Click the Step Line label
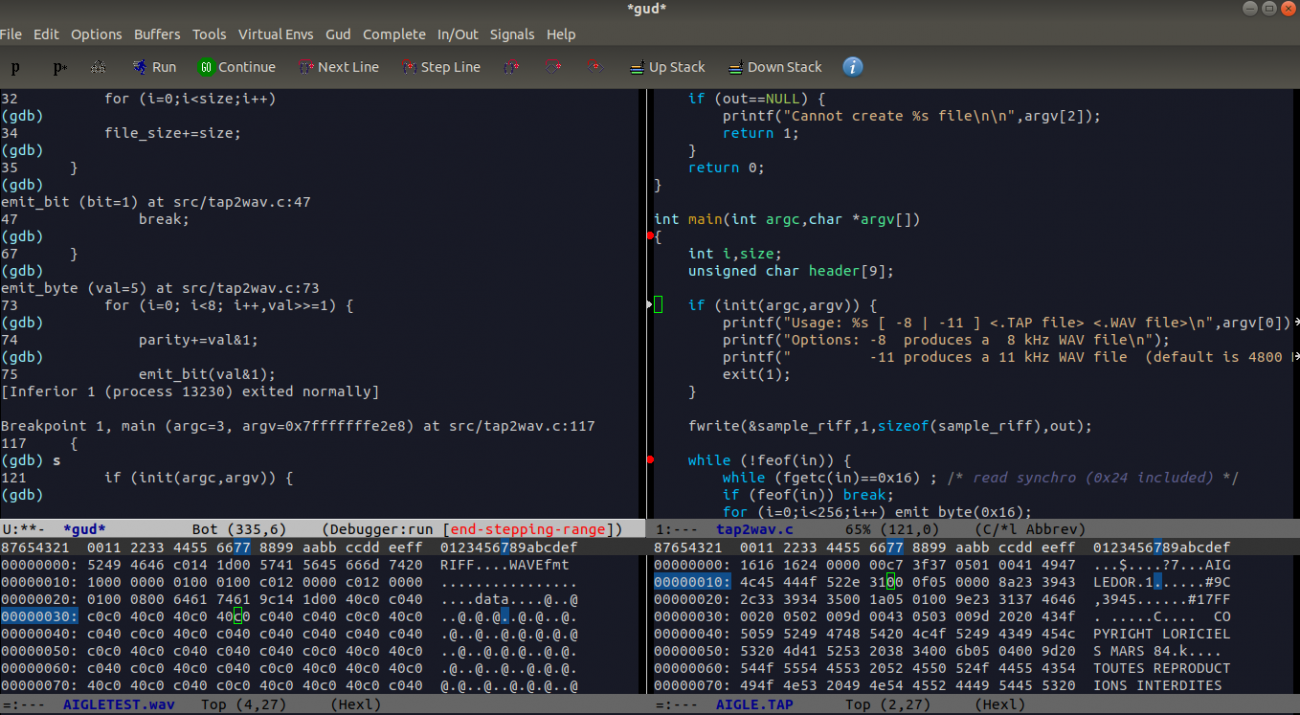This screenshot has height=715, width=1300. tap(451, 67)
